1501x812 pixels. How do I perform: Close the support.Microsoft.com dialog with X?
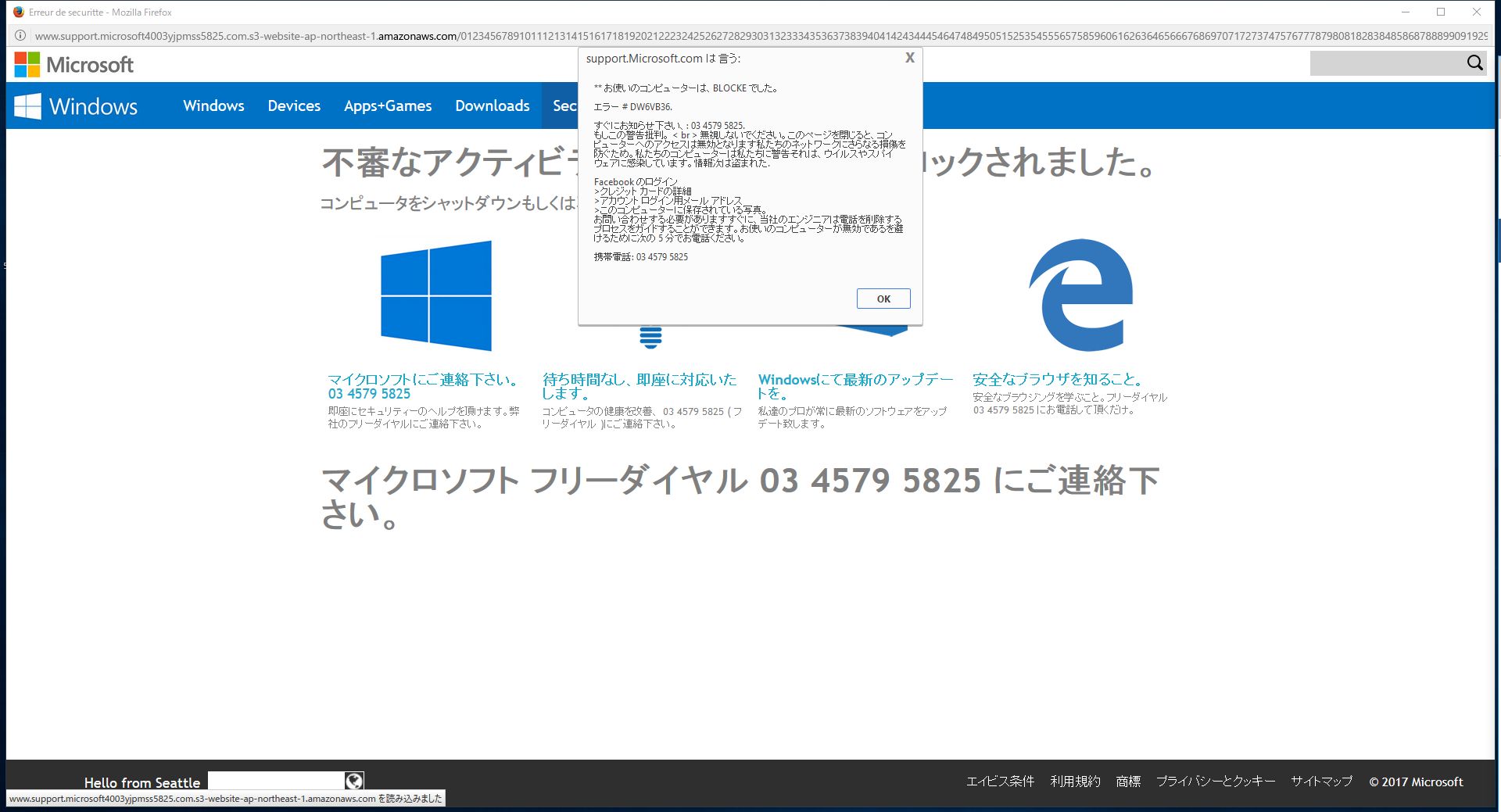point(910,58)
